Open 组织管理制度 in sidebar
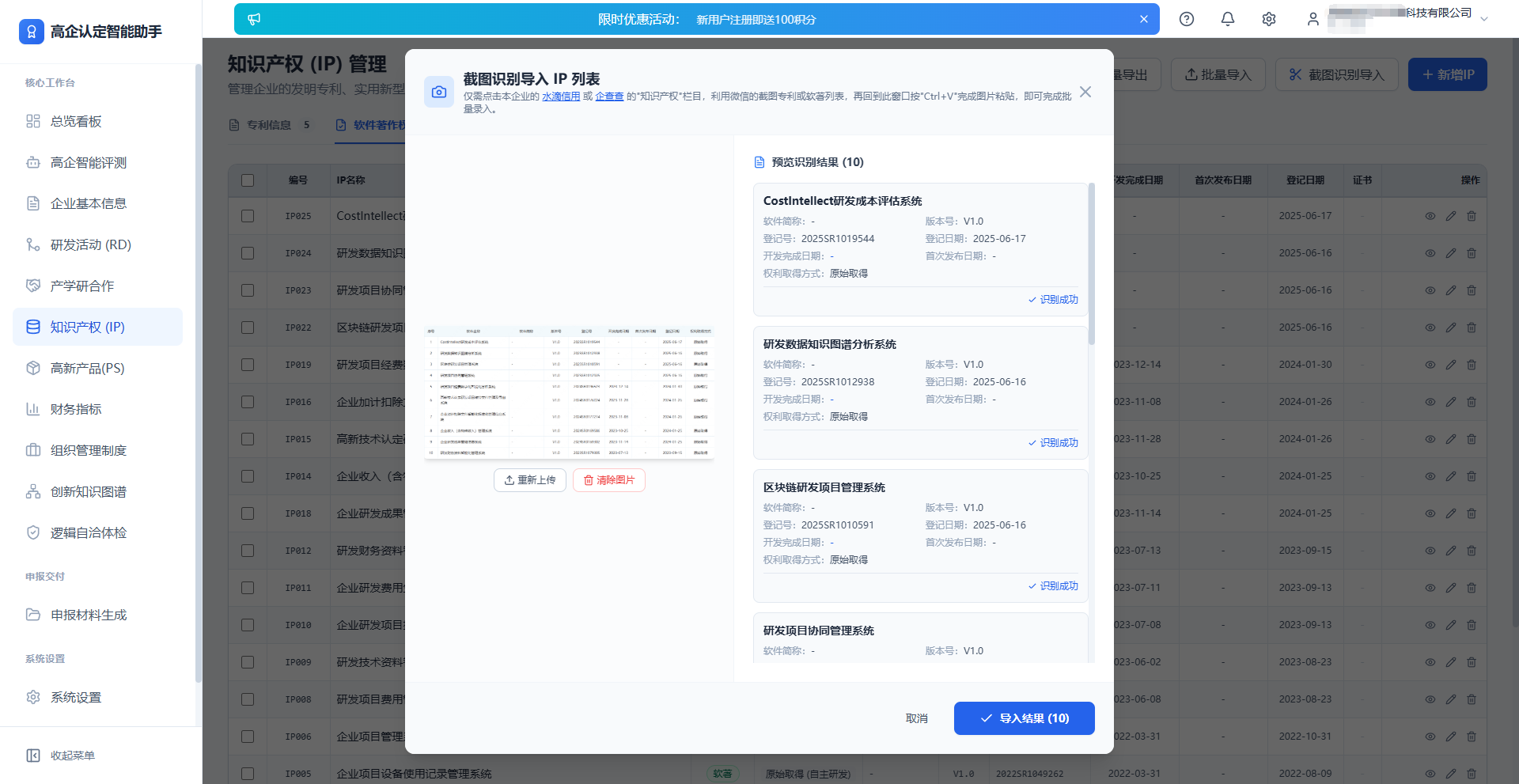This screenshot has height=784, width=1519. [97, 450]
